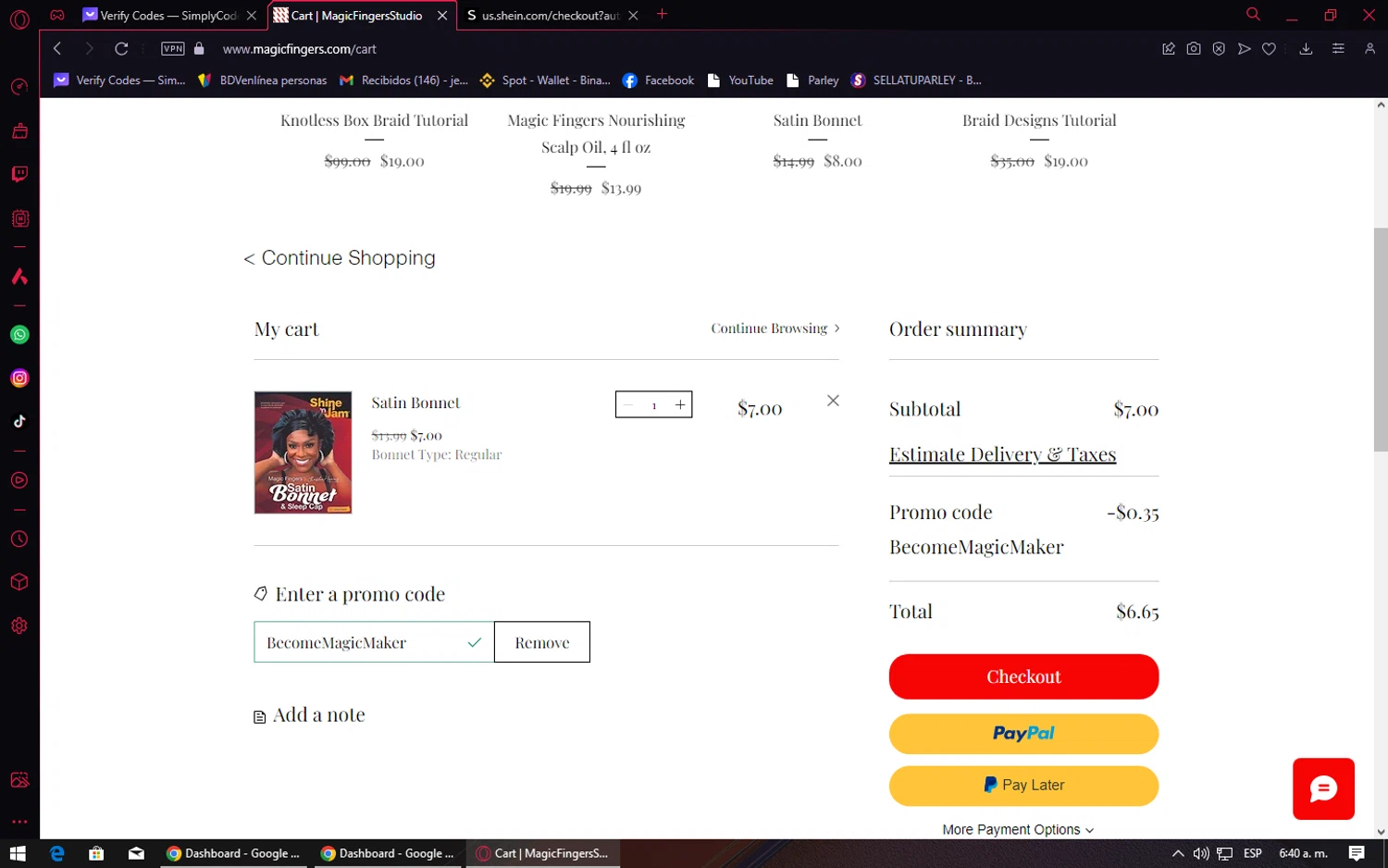Choose PayPal Pay Later button
1388x868 pixels.
pyautogui.click(x=1023, y=786)
